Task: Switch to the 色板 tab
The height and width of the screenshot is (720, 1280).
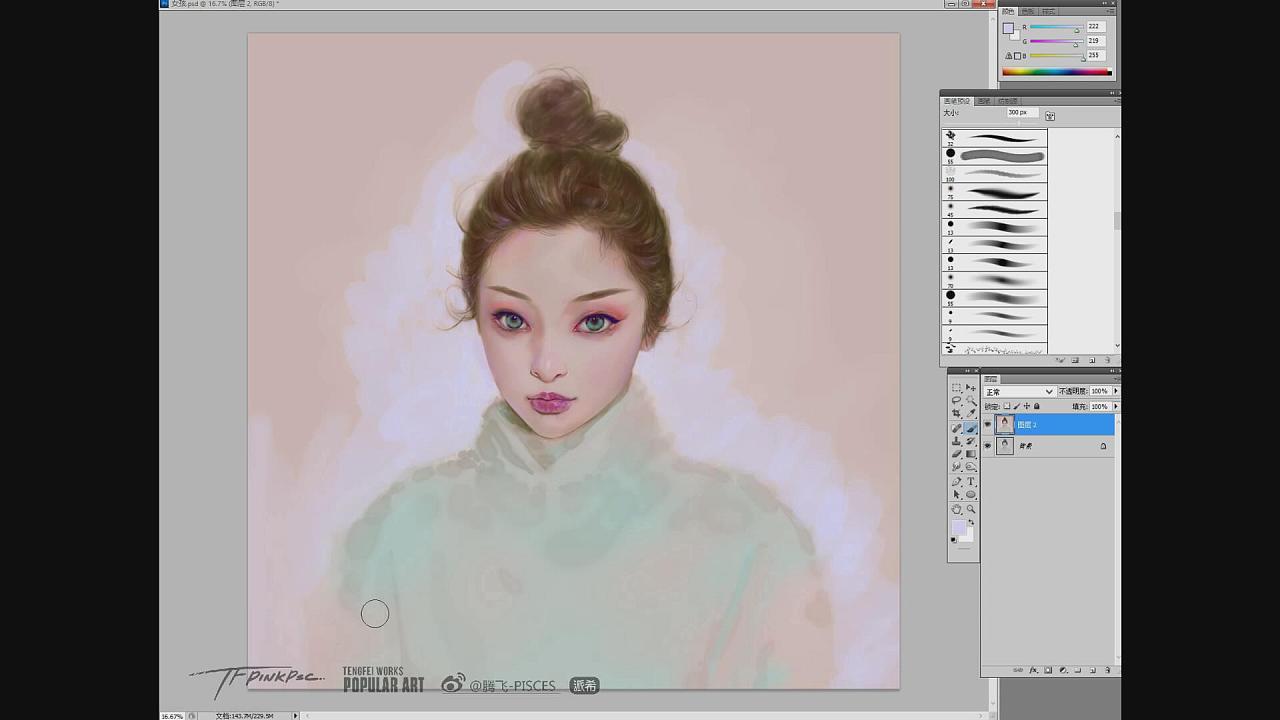Action: (1028, 12)
